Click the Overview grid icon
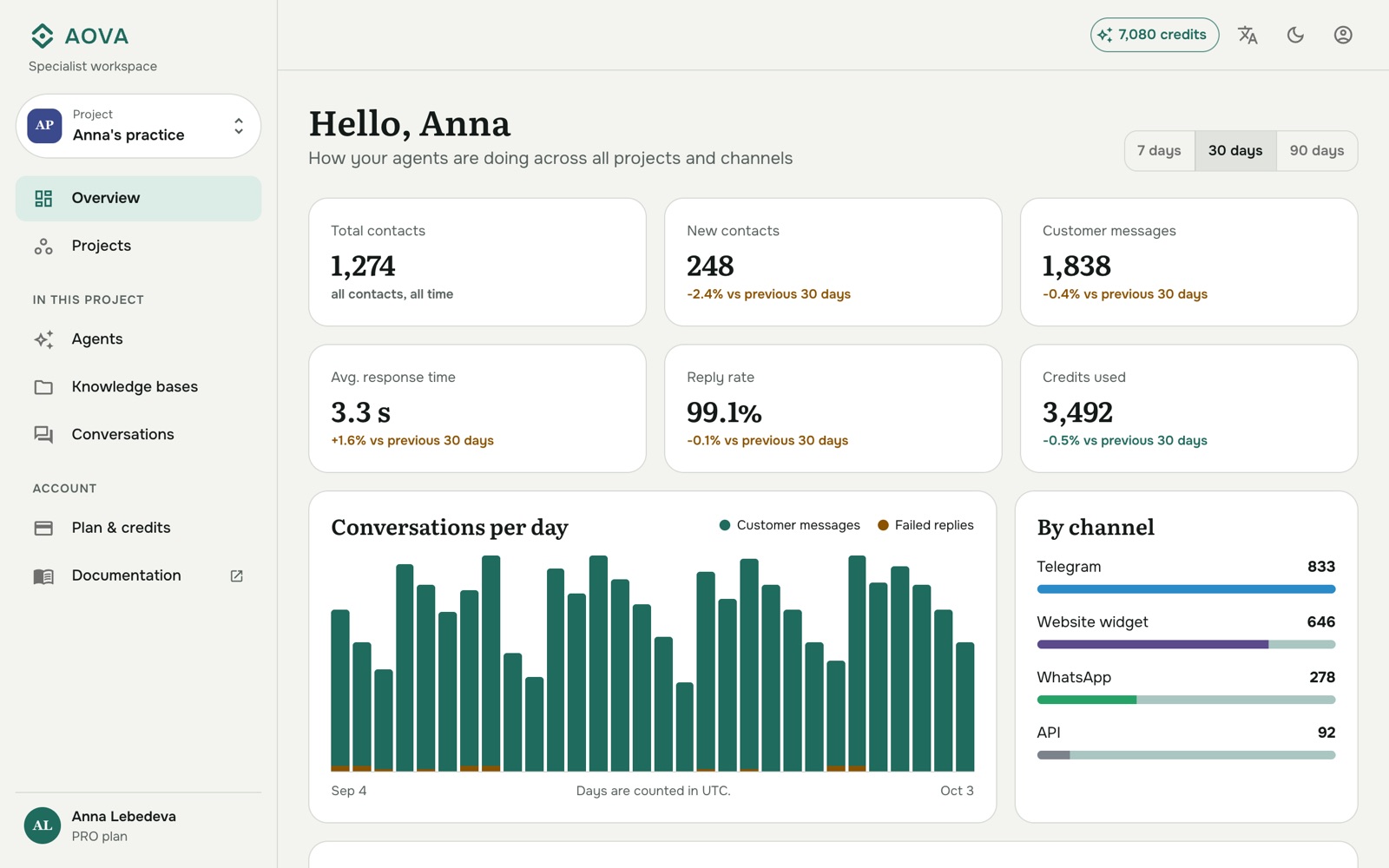This screenshot has height=868, width=1389. click(x=43, y=198)
